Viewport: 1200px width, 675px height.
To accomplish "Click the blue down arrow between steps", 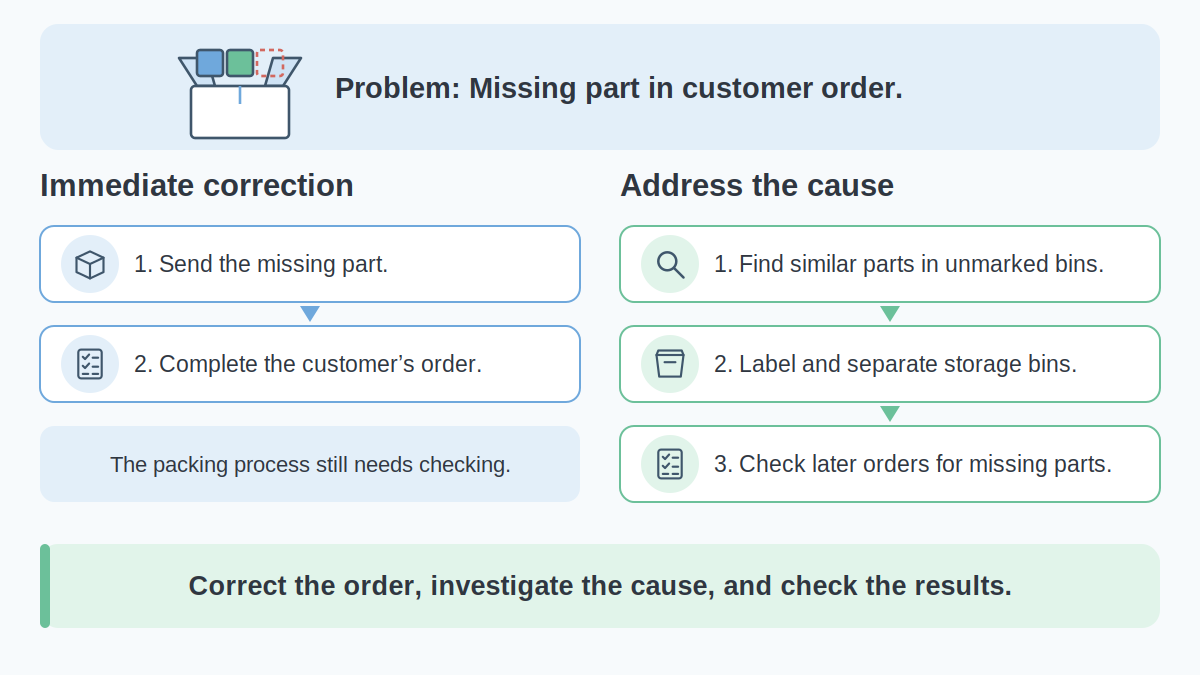I will pyautogui.click(x=310, y=313).
